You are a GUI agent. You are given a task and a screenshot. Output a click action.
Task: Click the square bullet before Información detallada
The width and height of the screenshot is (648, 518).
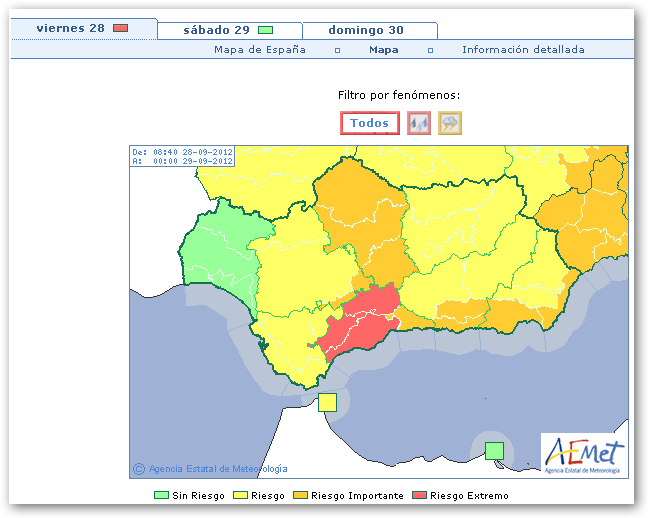(430, 50)
